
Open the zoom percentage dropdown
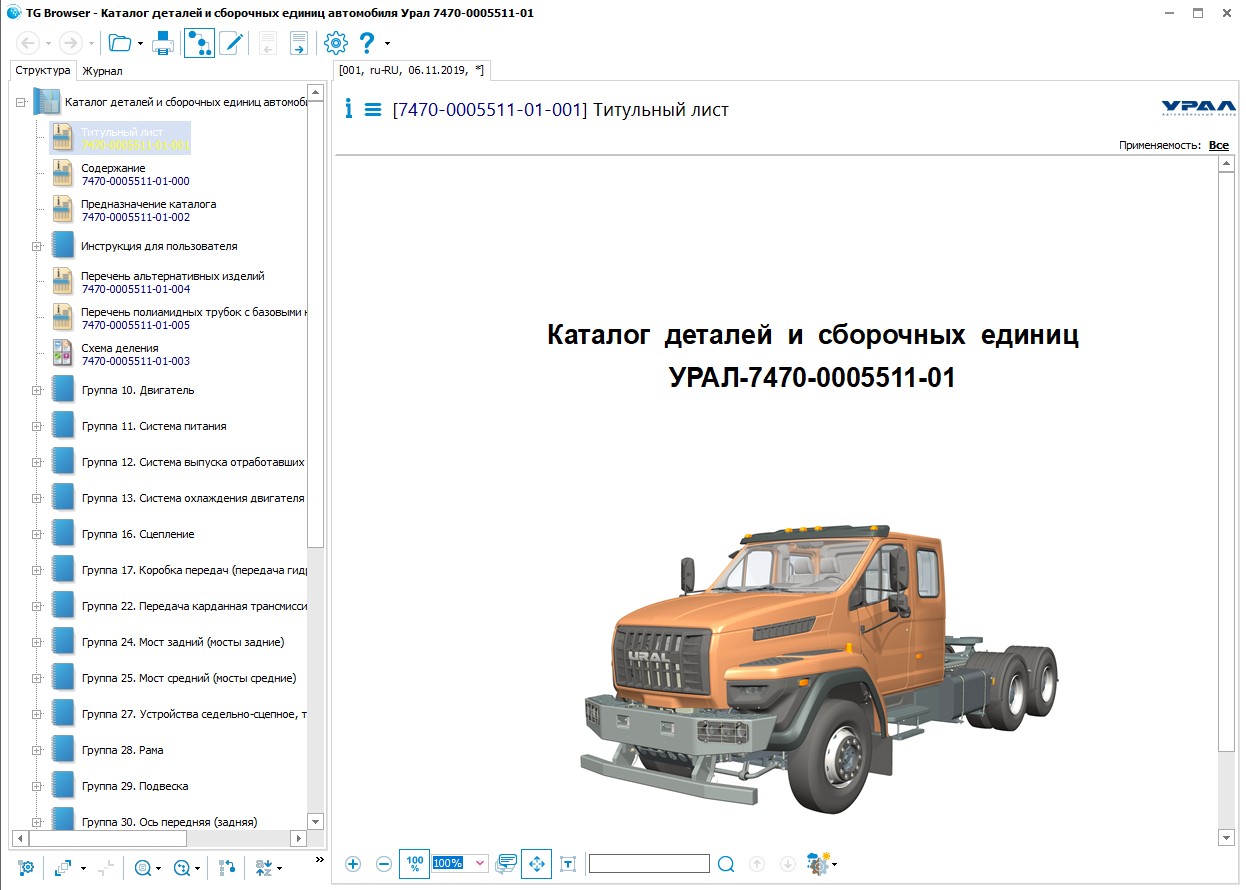tap(480, 863)
